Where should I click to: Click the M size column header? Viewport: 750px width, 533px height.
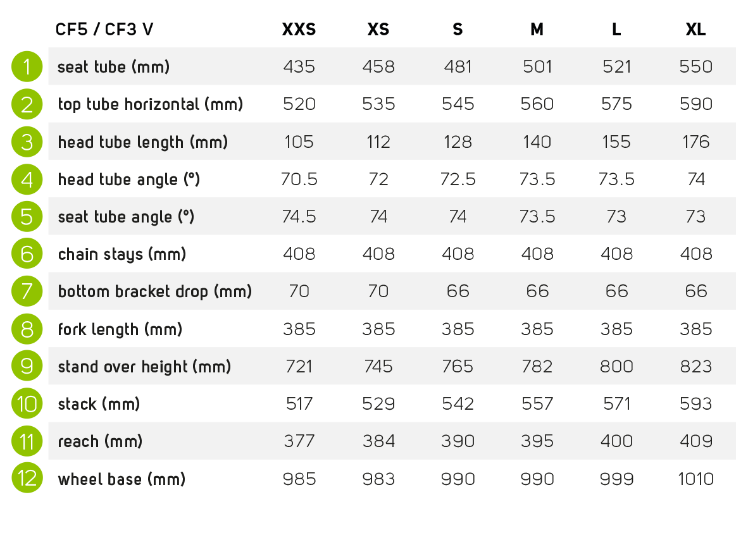pyautogui.click(x=537, y=30)
